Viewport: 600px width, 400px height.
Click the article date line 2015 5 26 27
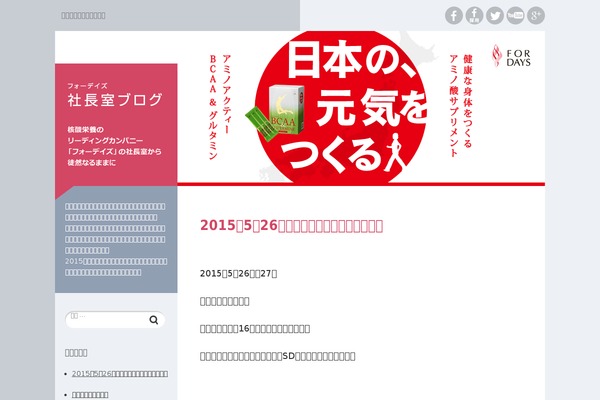coord(238,274)
